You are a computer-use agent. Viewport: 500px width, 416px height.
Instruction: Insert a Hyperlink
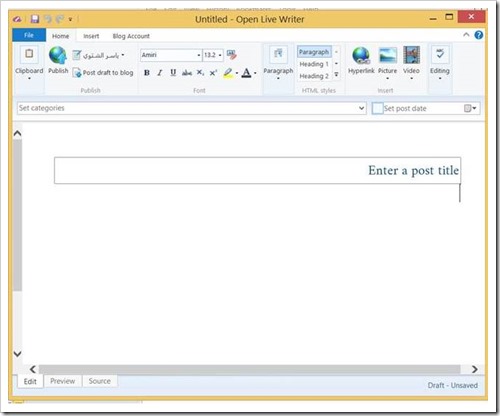point(361,60)
